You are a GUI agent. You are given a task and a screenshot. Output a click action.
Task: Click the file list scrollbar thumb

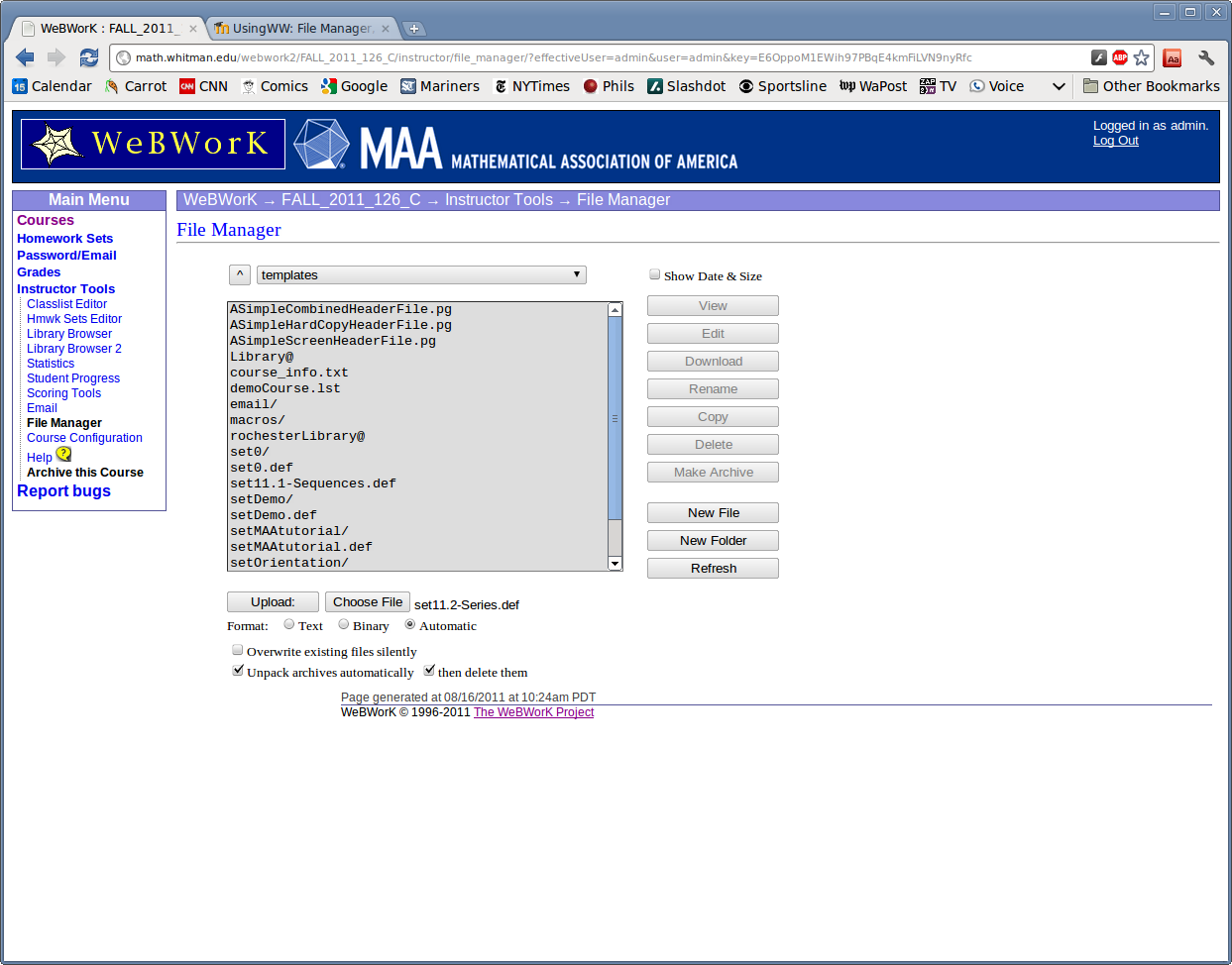pos(615,418)
